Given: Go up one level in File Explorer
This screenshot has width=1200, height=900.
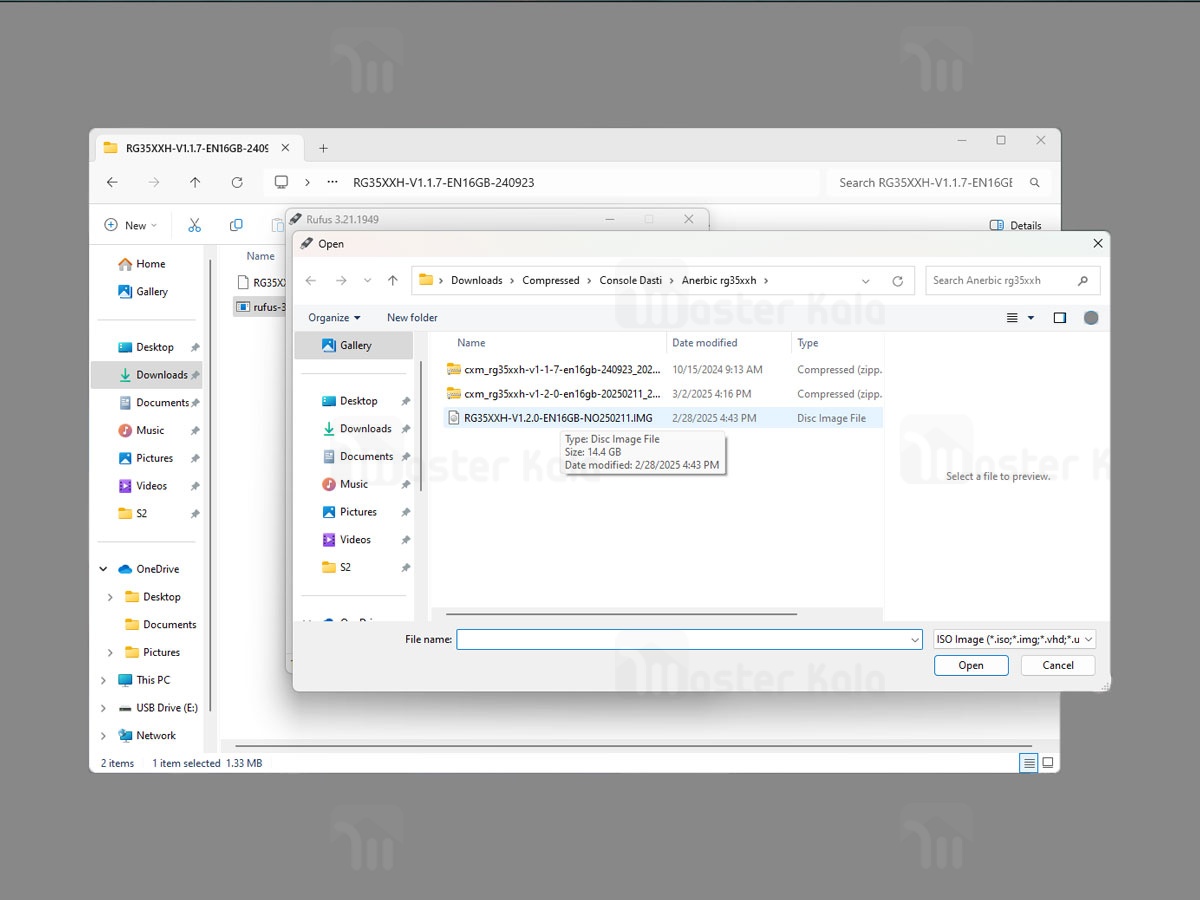Looking at the screenshot, I should pyautogui.click(x=195, y=183).
